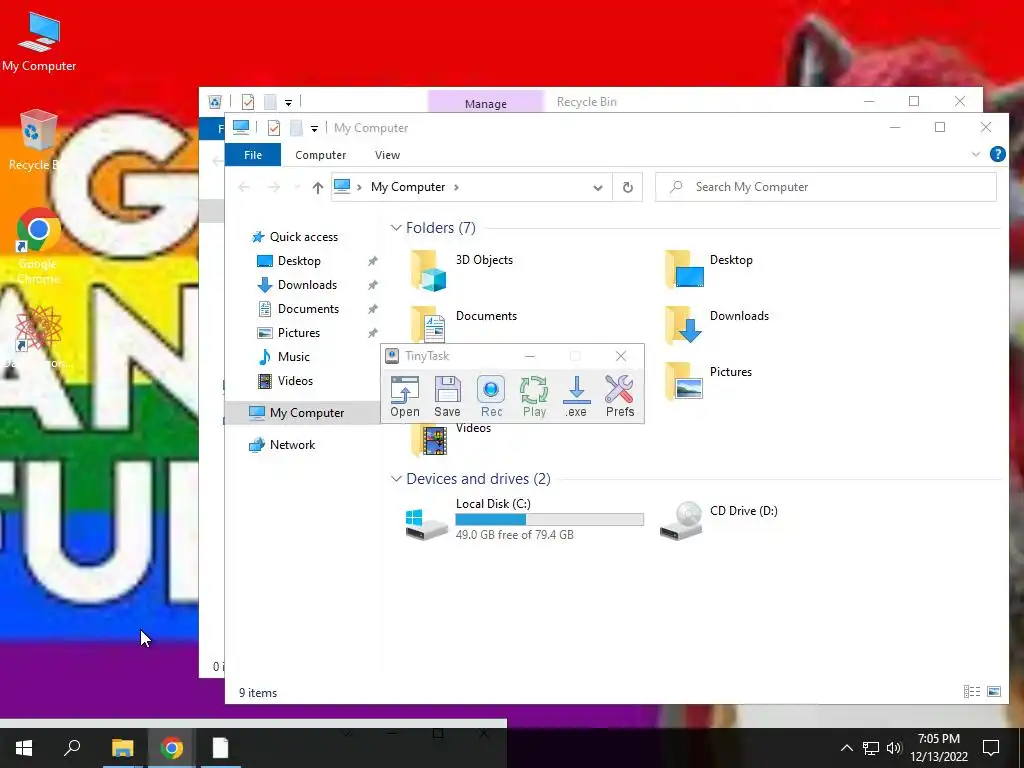Click Local Disk (C:) storage usage bar
This screenshot has width=1024, height=768.
[x=549, y=519]
